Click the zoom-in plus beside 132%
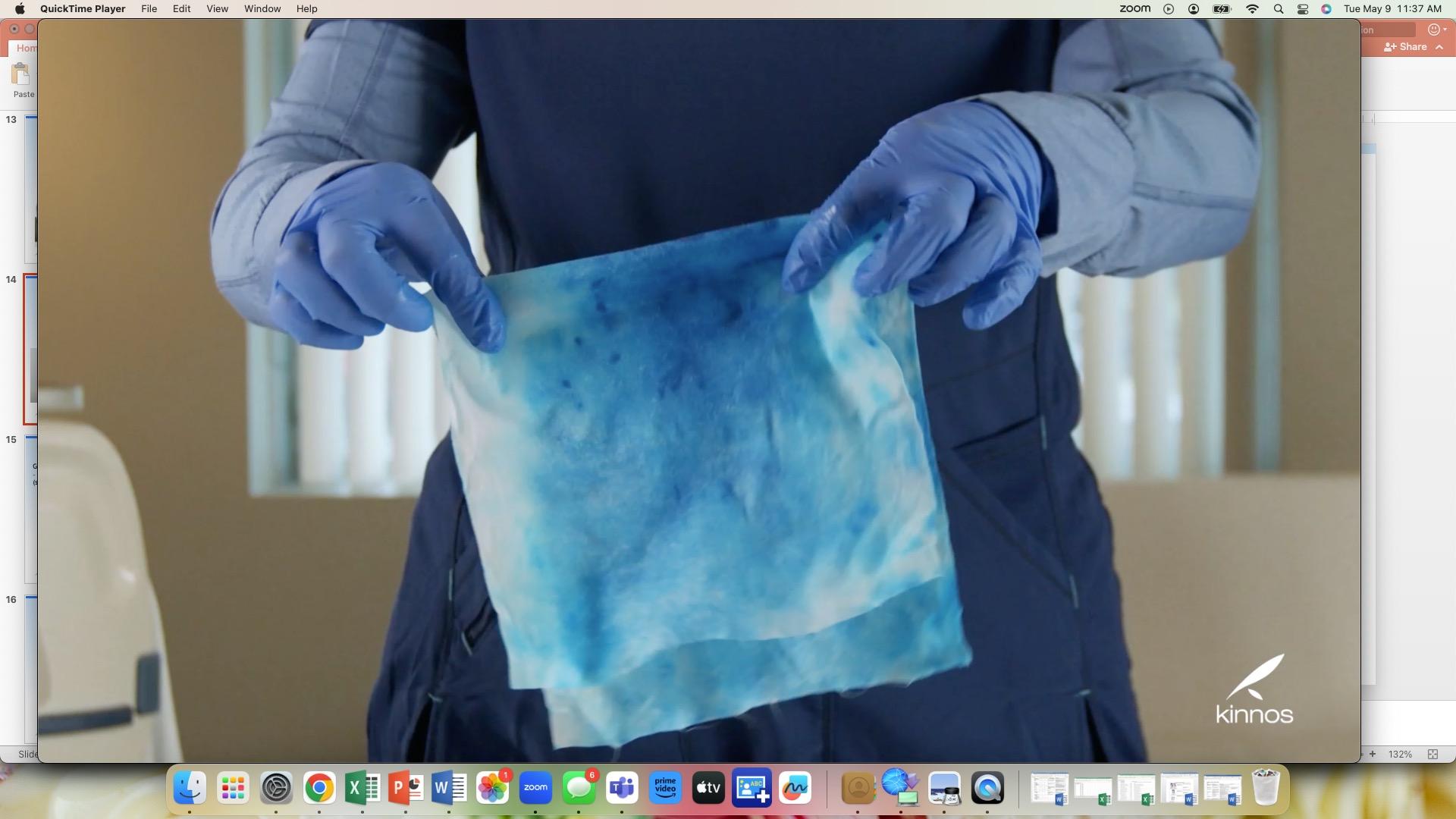 1372,755
